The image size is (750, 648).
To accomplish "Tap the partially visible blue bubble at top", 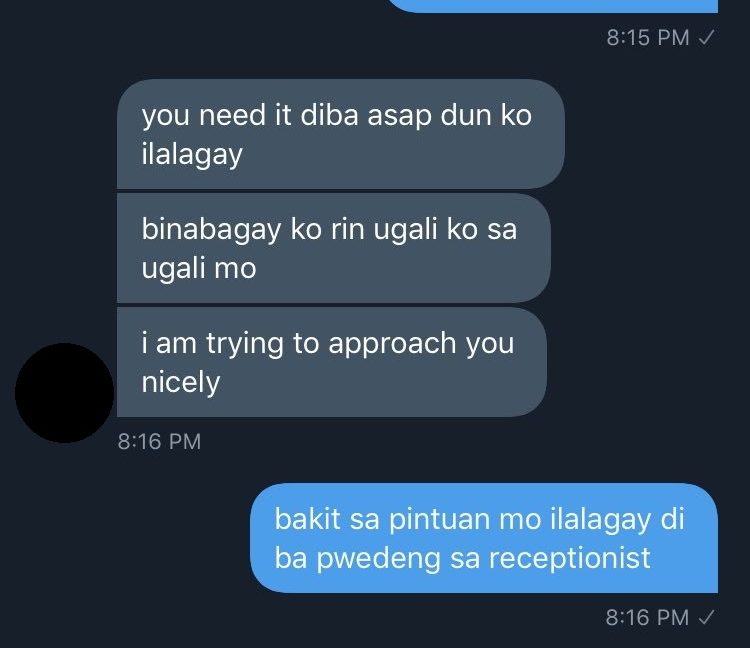I will tap(552, 6).
